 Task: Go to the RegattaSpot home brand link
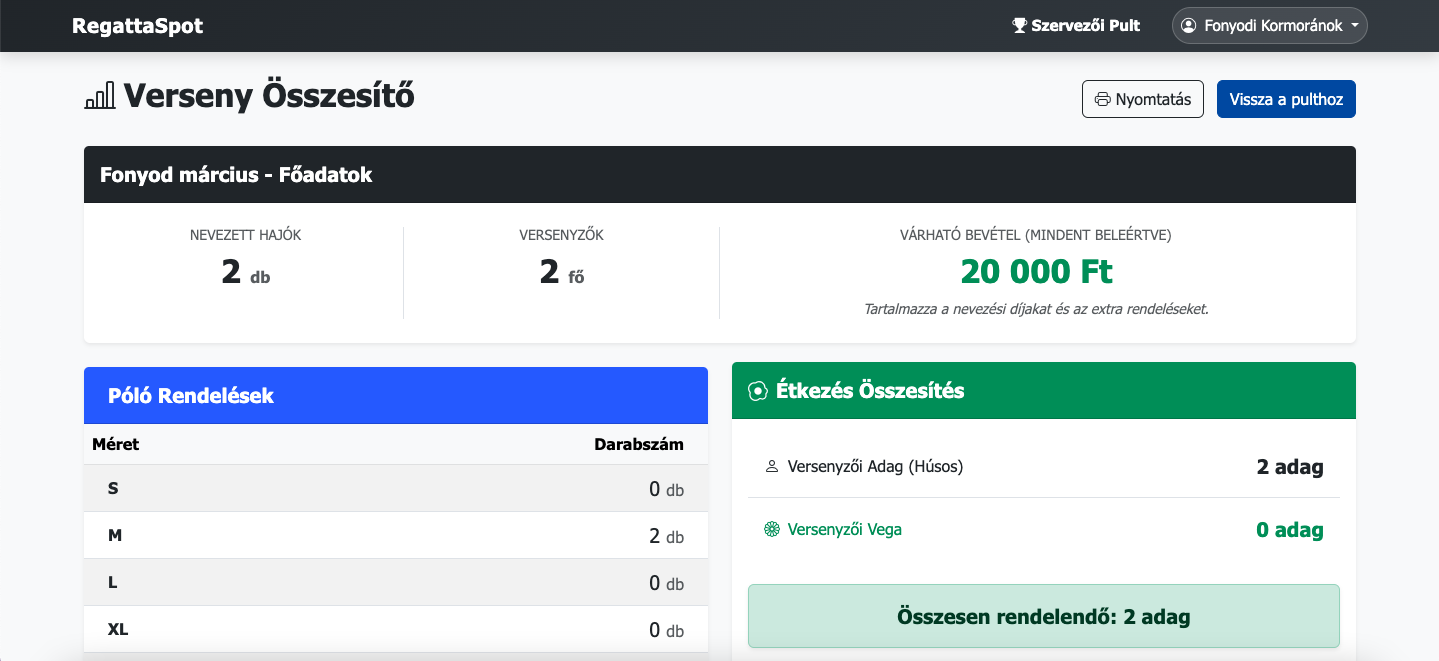pos(137,26)
